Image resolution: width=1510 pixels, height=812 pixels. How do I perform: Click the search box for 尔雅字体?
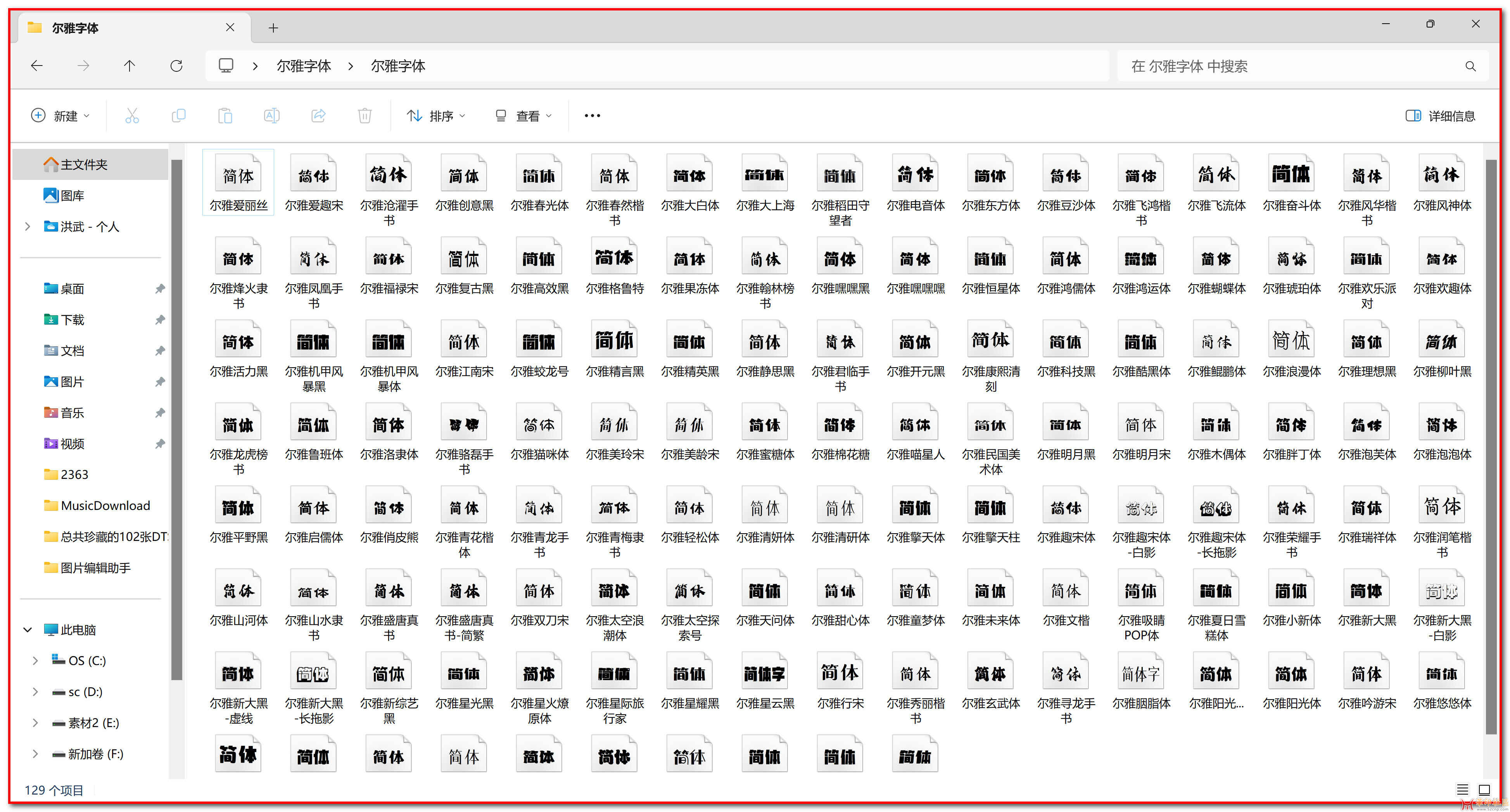tap(1290, 66)
